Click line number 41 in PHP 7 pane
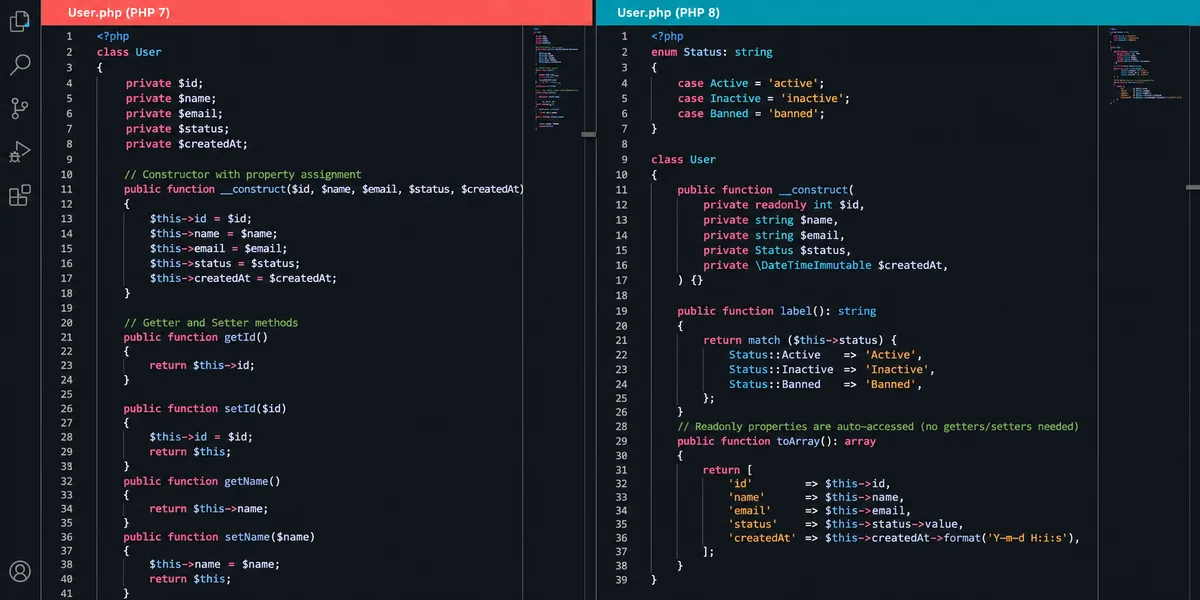The width and height of the screenshot is (1200, 600). (x=66, y=593)
